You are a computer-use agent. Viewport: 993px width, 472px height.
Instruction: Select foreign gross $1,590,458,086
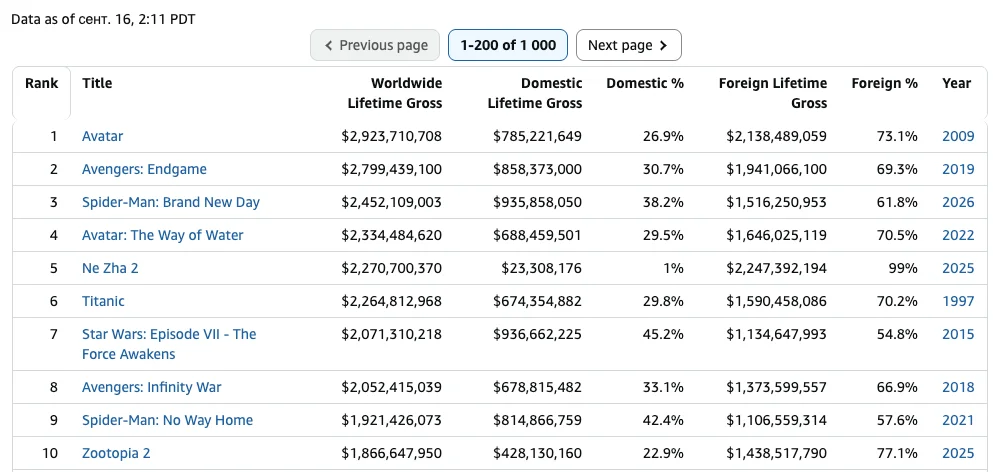776,301
